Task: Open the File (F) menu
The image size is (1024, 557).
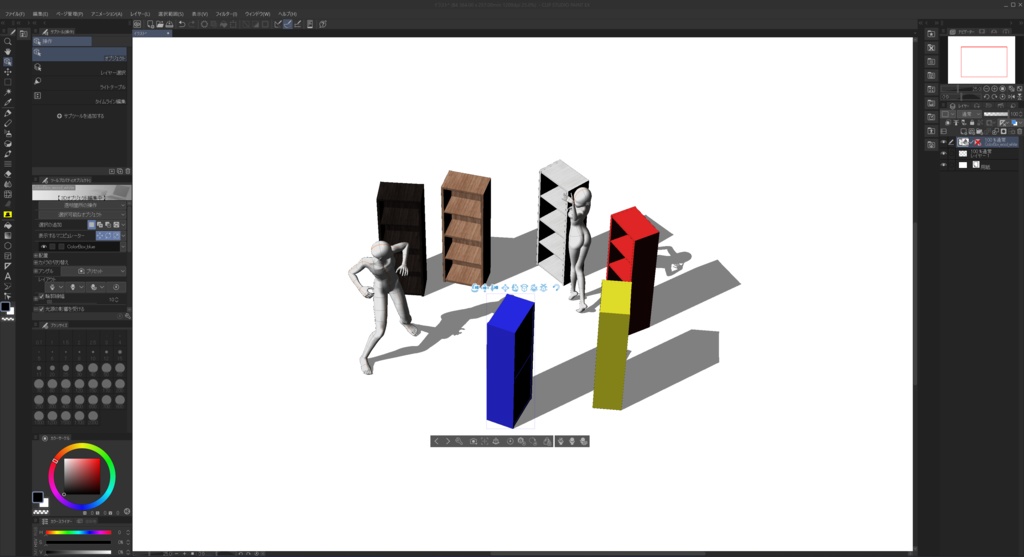Action: tap(14, 14)
